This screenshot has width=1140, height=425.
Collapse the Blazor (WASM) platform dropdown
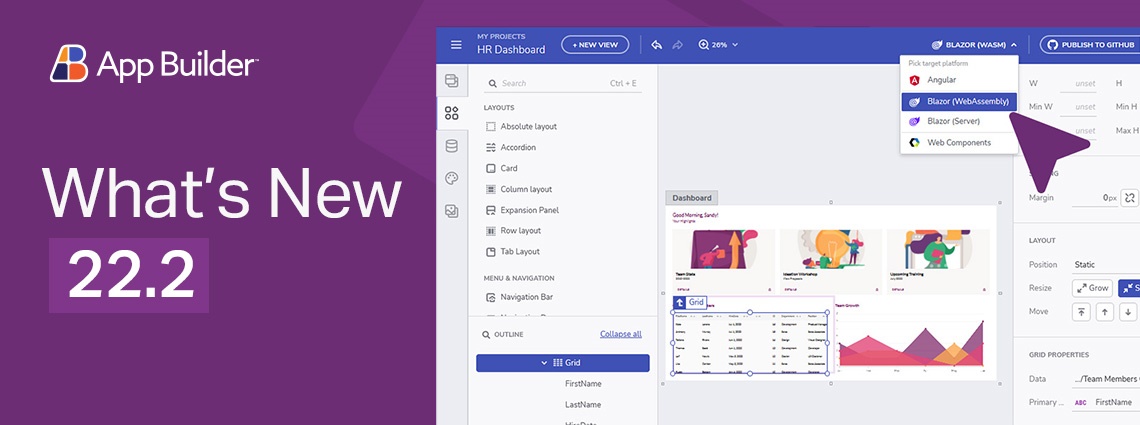[x=974, y=45]
